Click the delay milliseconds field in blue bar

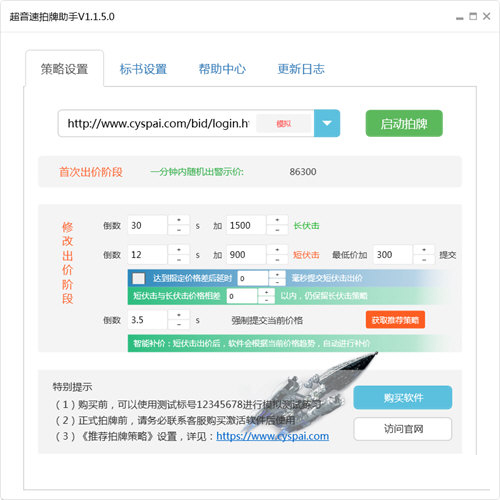point(253,278)
